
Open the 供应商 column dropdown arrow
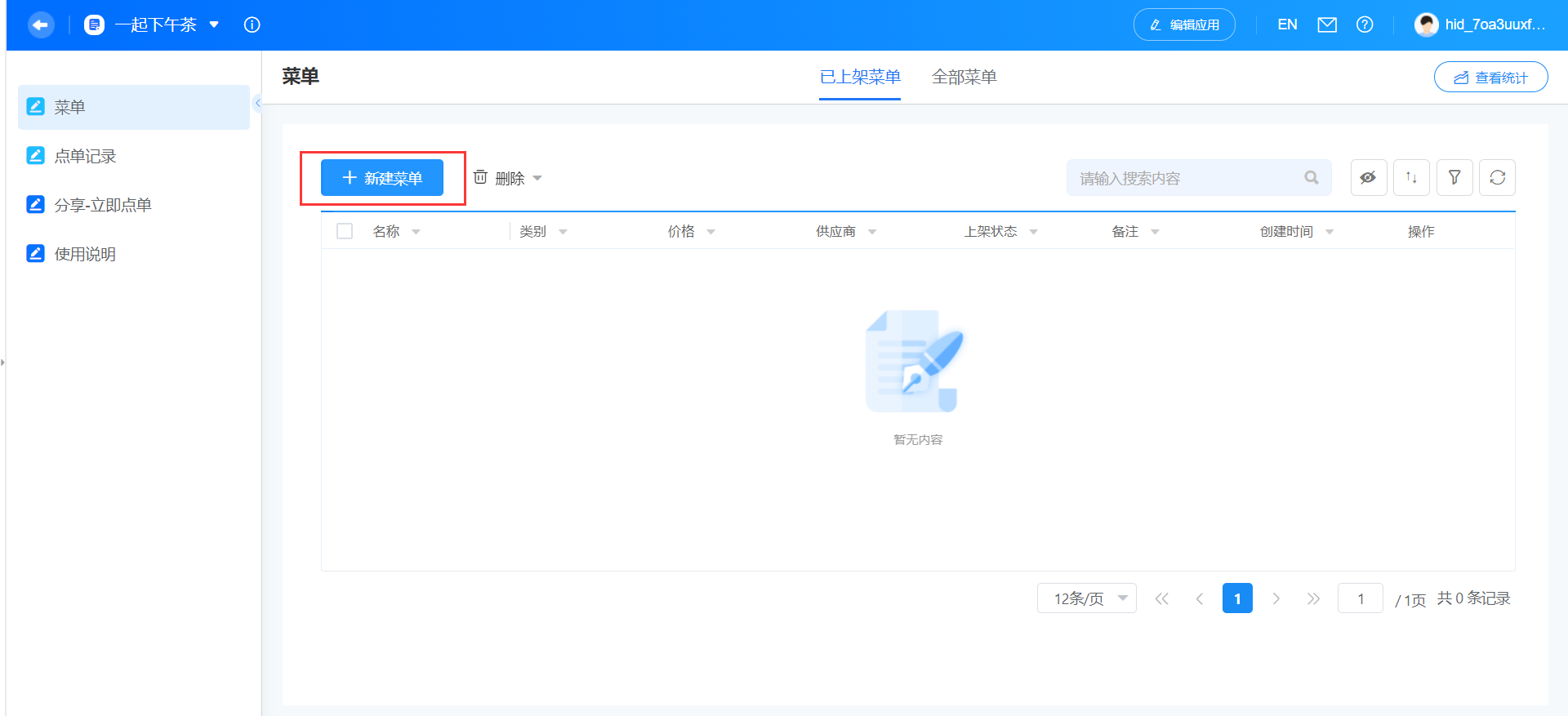tap(872, 232)
